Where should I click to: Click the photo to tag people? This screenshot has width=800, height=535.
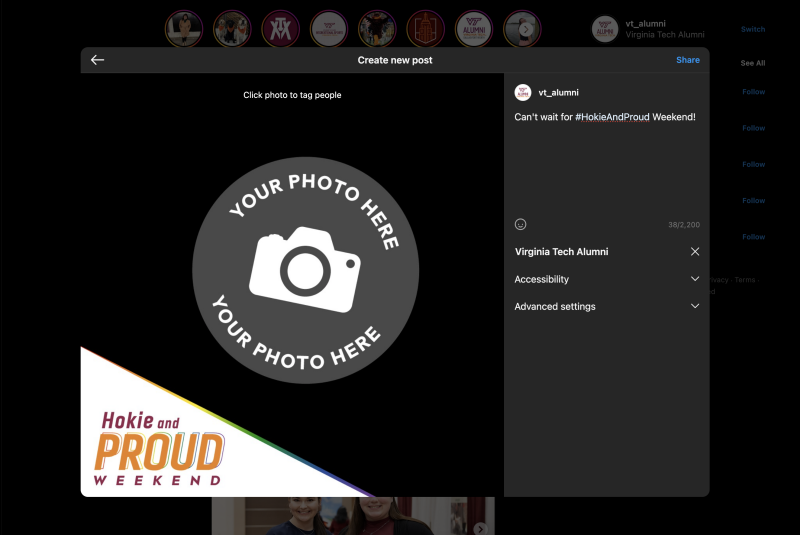point(292,285)
